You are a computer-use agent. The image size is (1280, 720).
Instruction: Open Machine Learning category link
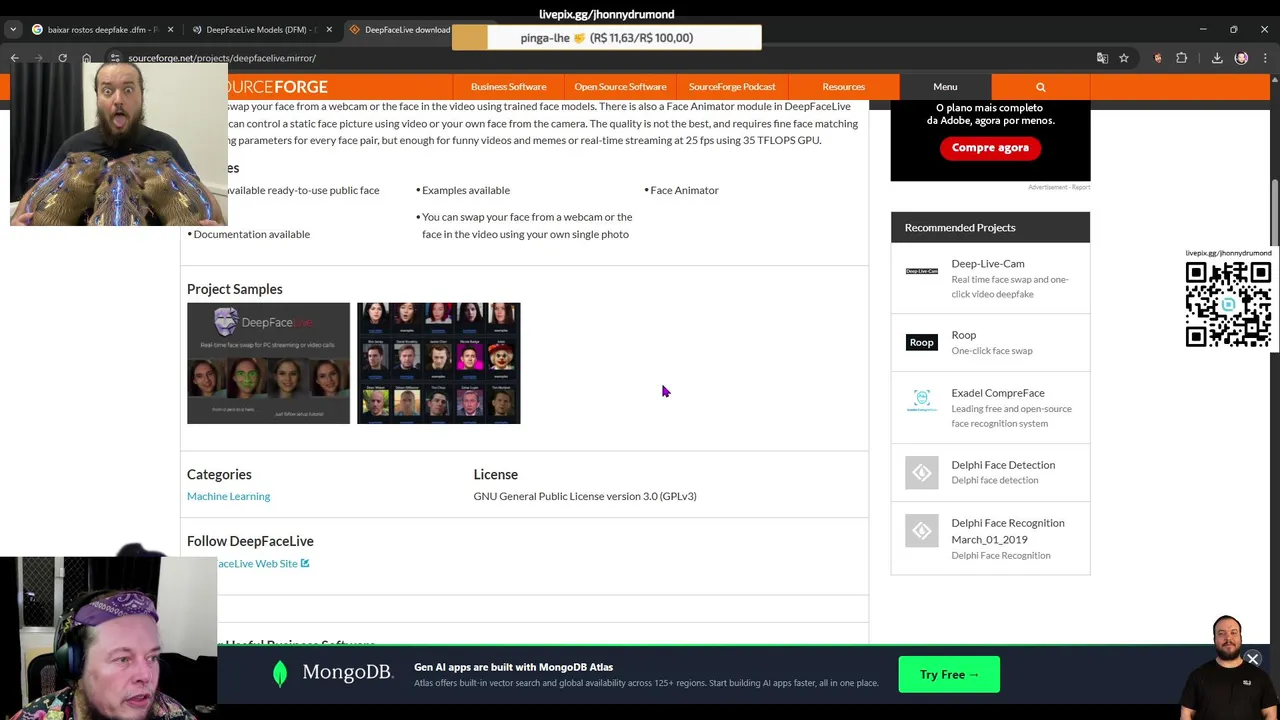pyautogui.click(x=228, y=496)
